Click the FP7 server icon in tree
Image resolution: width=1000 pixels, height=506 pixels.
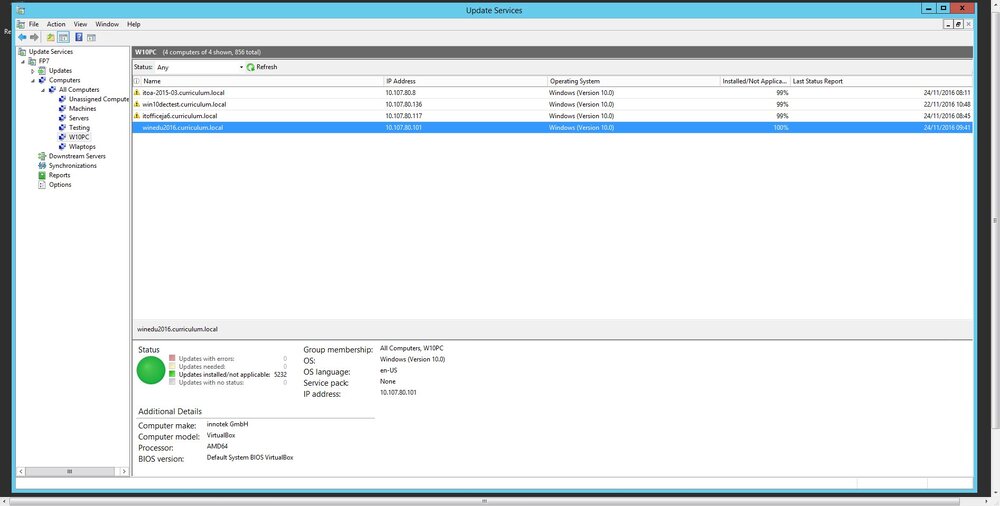(x=32, y=61)
